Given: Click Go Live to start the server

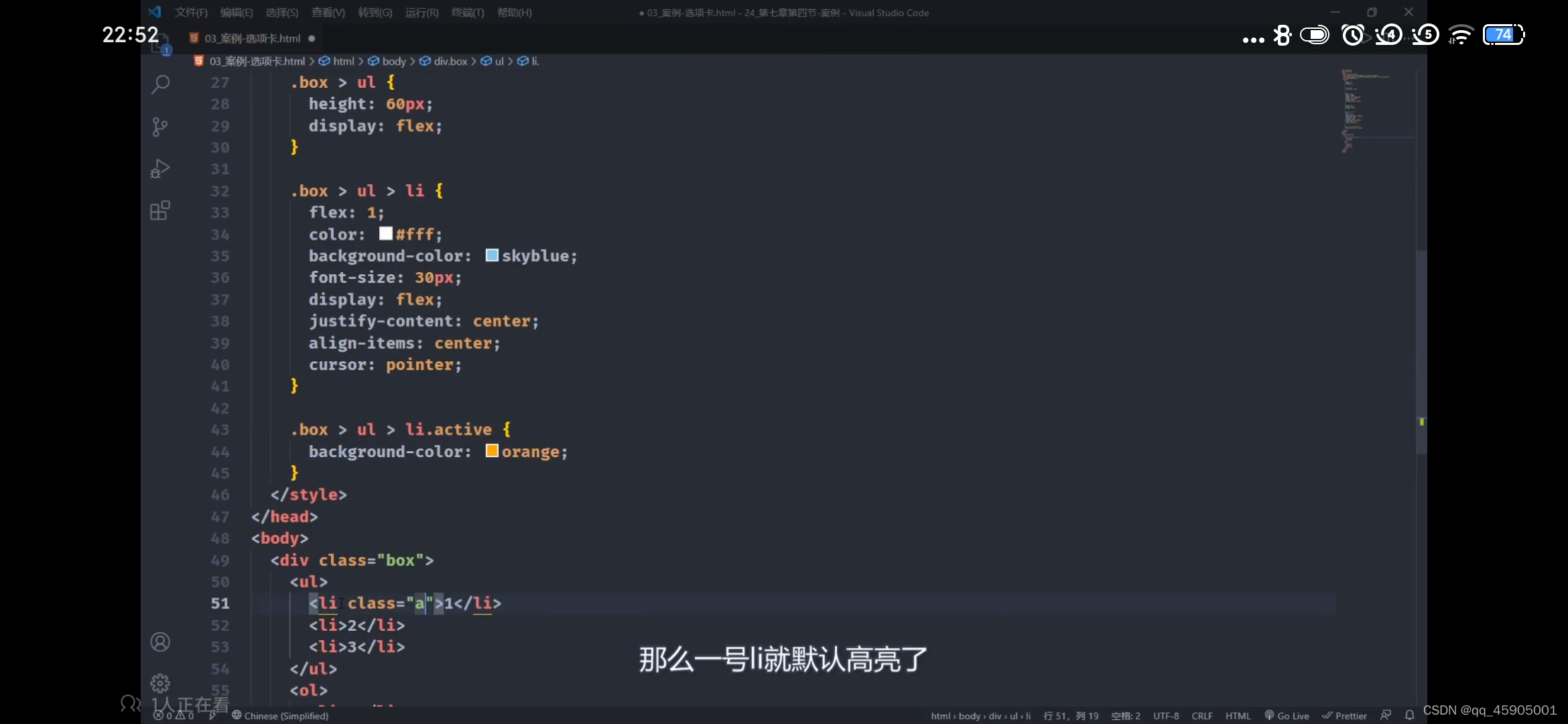Looking at the screenshot, I should pyautogui.click(x=1287, y=715).
